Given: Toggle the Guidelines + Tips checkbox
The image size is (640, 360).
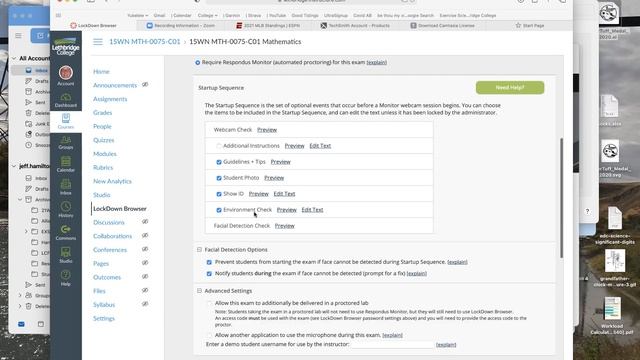Looking at the screenshot, I should [219, 162].
